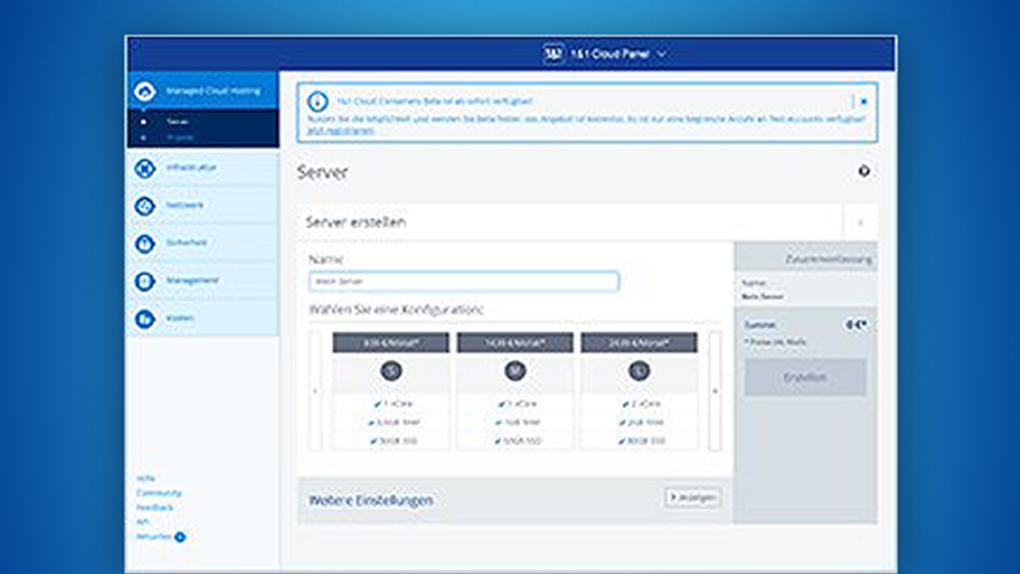Close the Cloud Container beta notification
The image size is (1020, 574).
point(864,102)
